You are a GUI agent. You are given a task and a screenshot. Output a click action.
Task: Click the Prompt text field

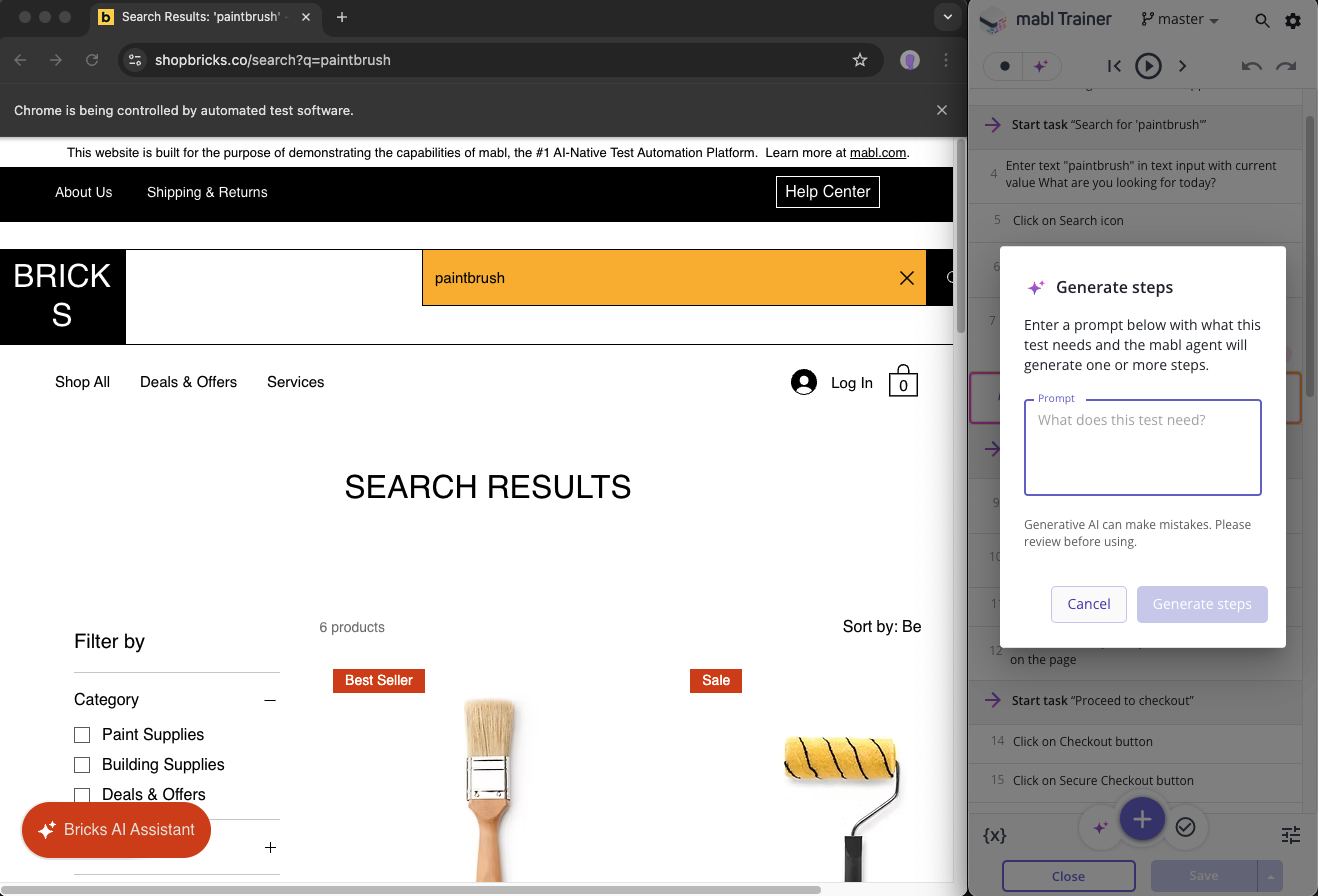pos(1142,448)
